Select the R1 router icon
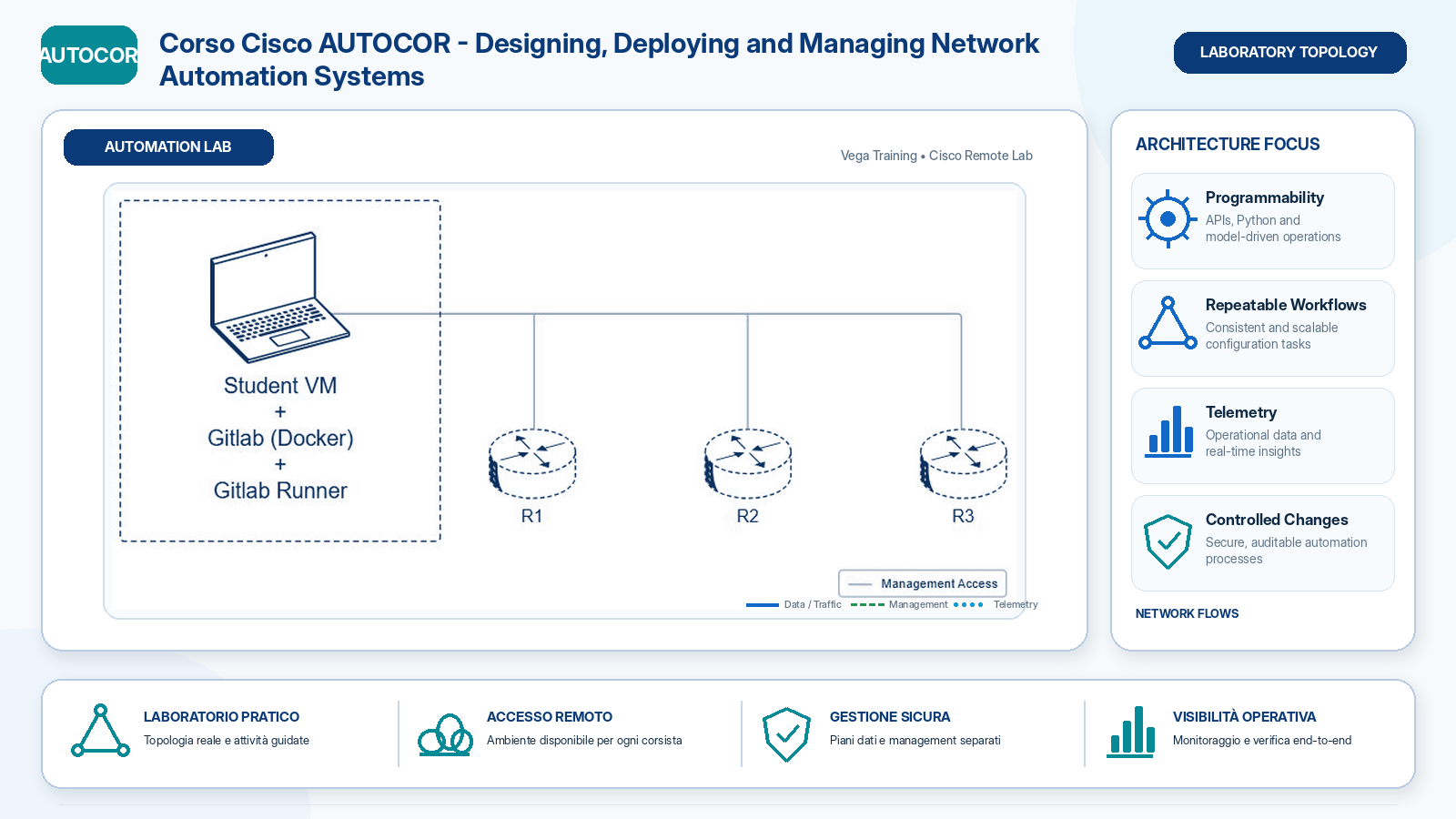Screen dimensions: 1456x819 click(x=532, y=463)
